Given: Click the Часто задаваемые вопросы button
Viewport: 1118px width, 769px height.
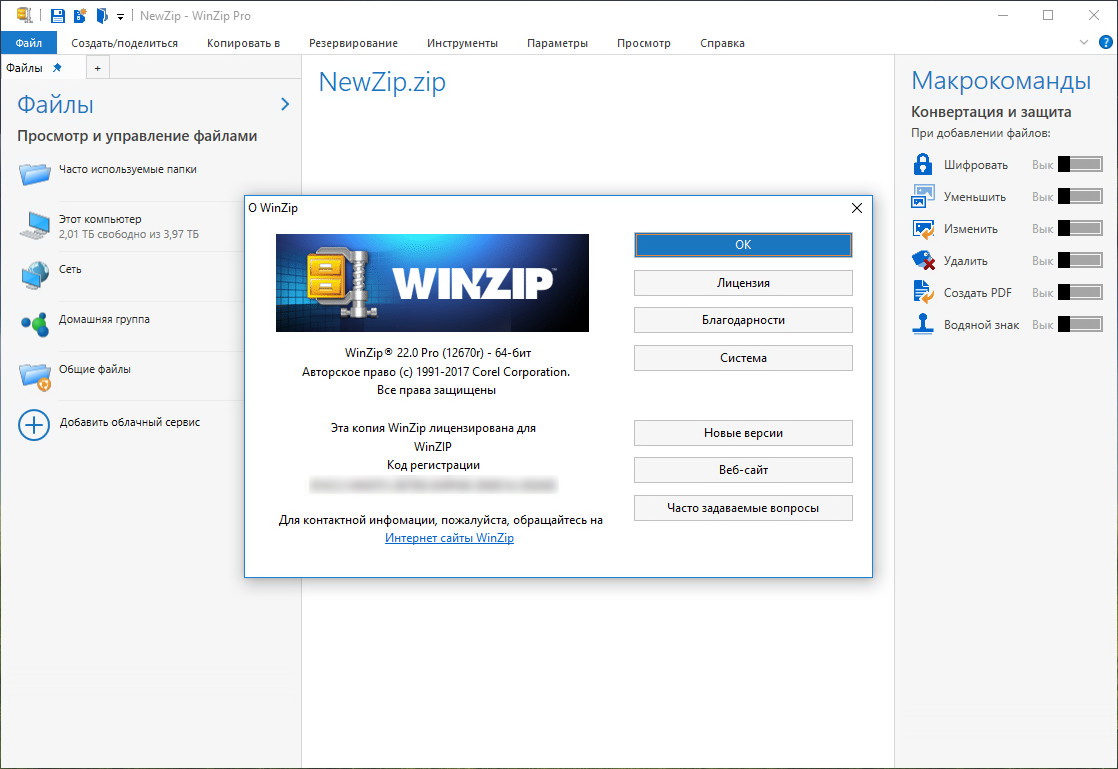Looking at the screenshot, I should click(x=743, y=508).
